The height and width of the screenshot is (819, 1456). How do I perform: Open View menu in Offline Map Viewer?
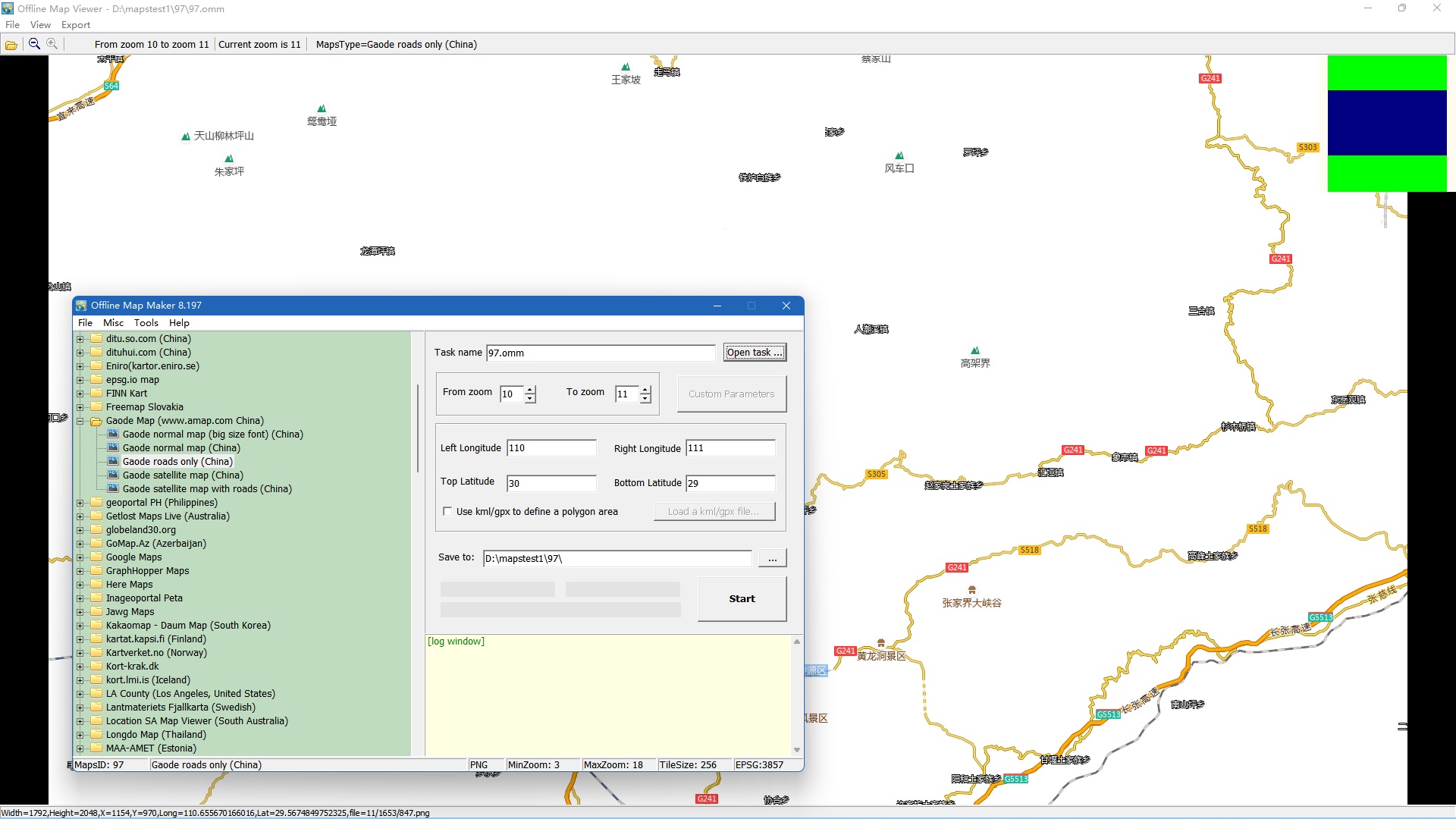pos(40,25)
